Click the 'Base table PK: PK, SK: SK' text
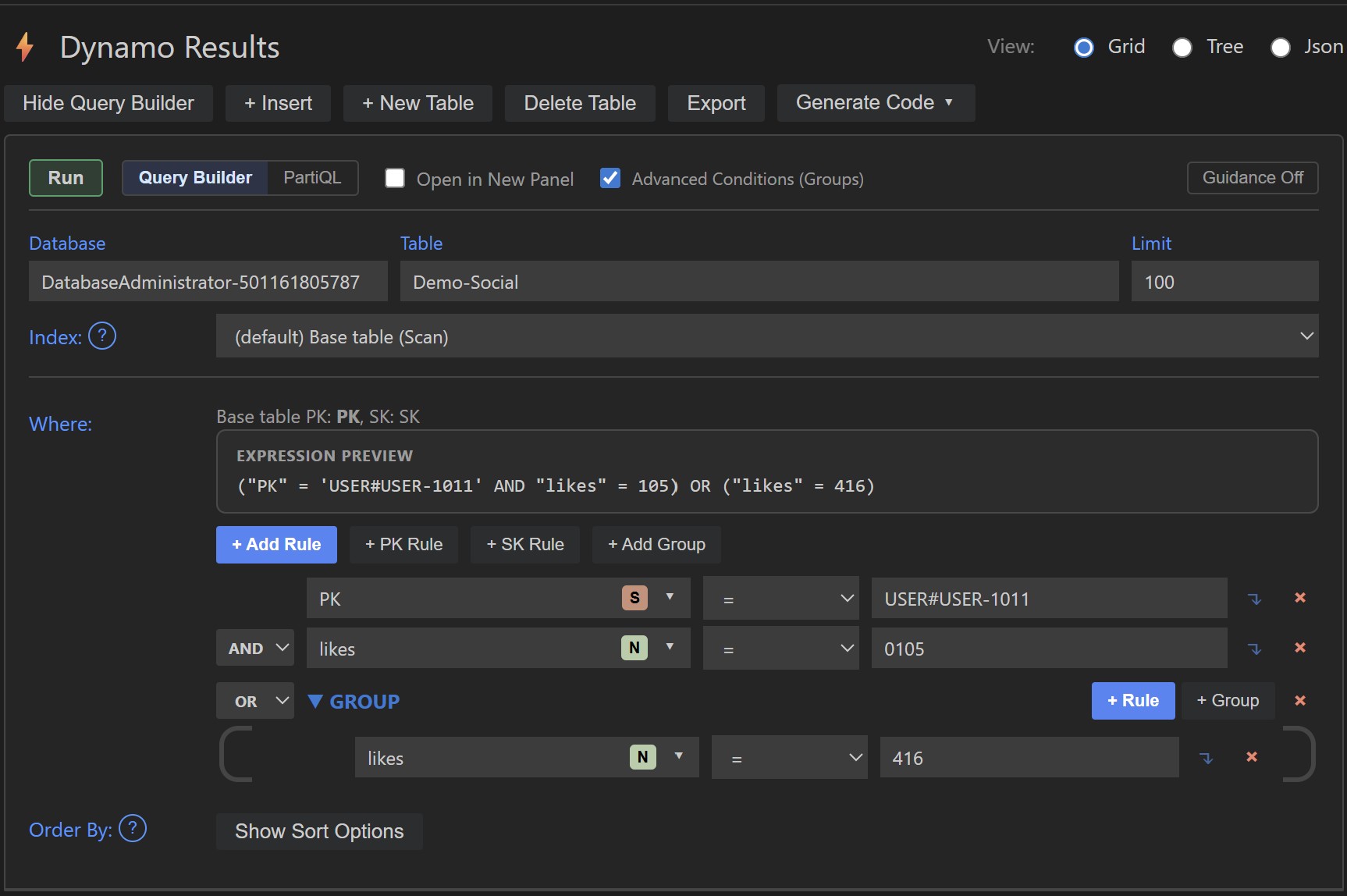1347x896 pixels. coord(318,417)
